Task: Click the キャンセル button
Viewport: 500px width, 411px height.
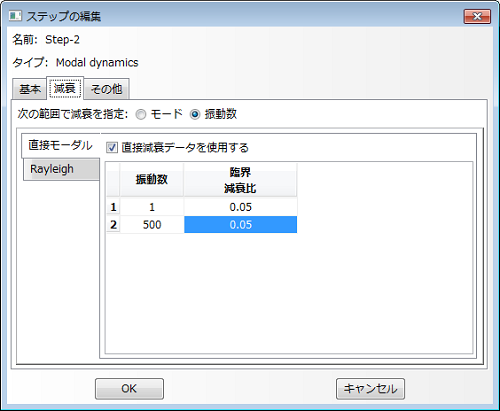Action: tap(370, 389)
